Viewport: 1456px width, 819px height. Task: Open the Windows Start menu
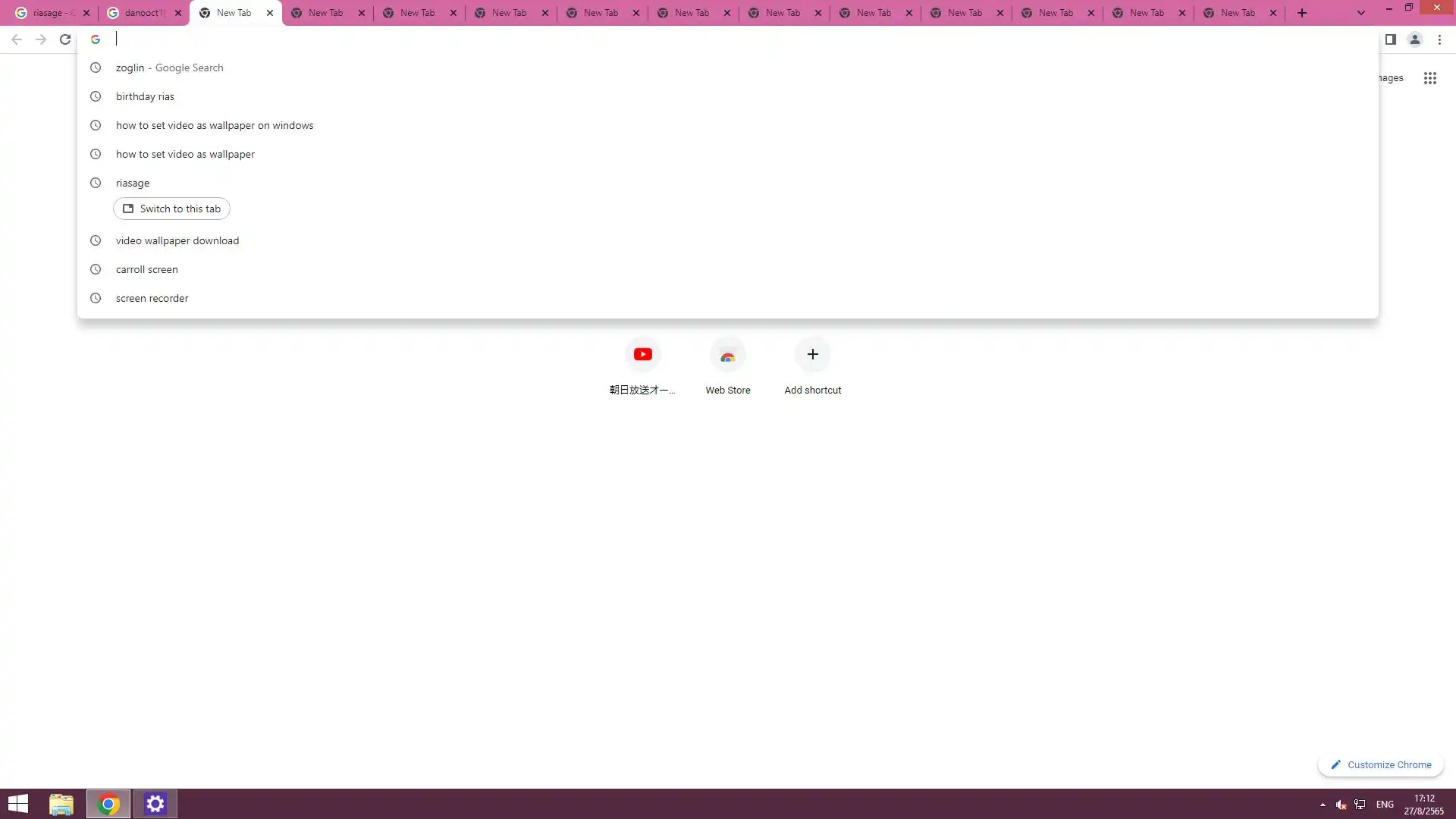point(17,804)
